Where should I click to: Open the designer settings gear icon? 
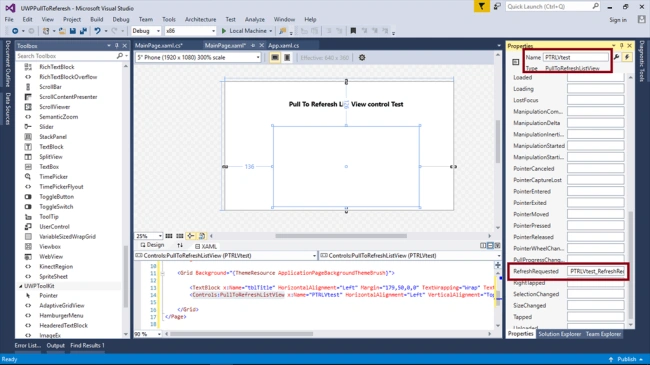click(x=362, y=58)
